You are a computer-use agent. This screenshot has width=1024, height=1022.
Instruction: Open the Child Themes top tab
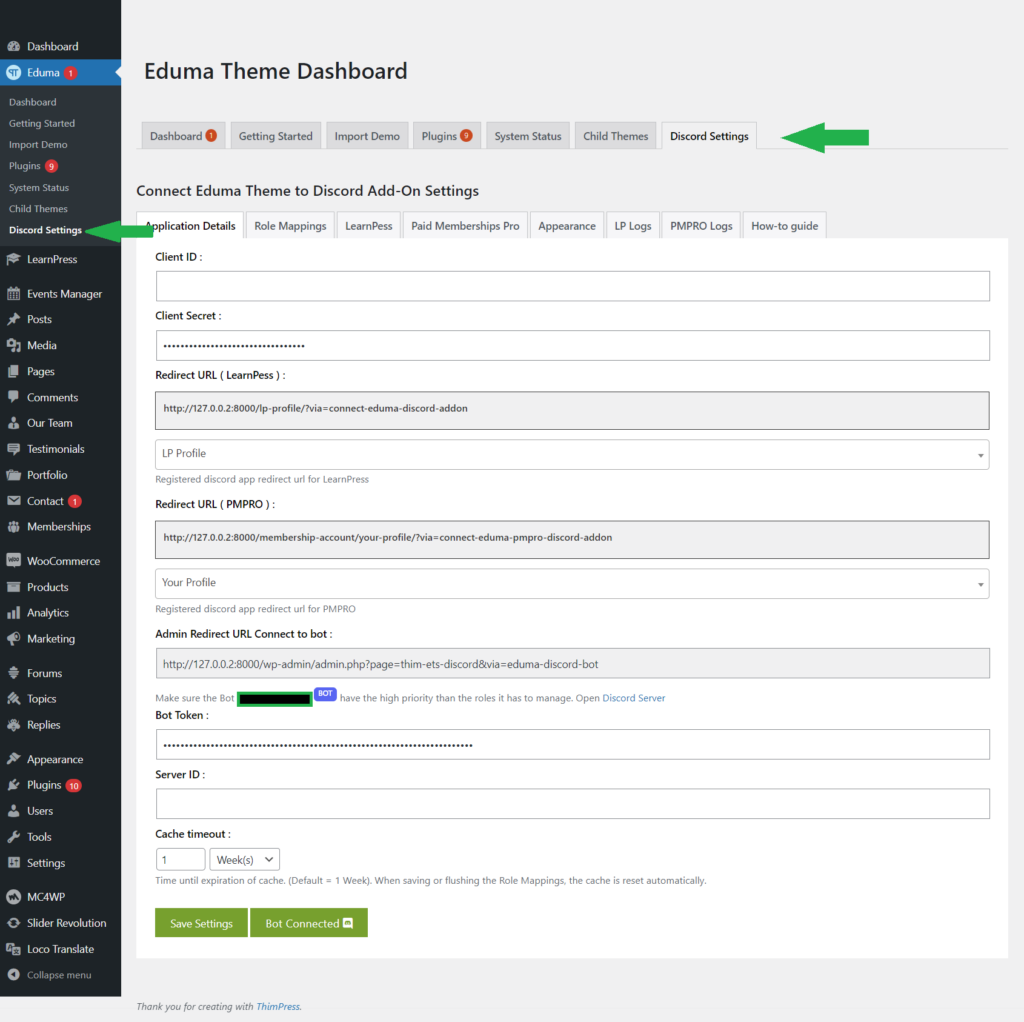(x=615, y=136)
